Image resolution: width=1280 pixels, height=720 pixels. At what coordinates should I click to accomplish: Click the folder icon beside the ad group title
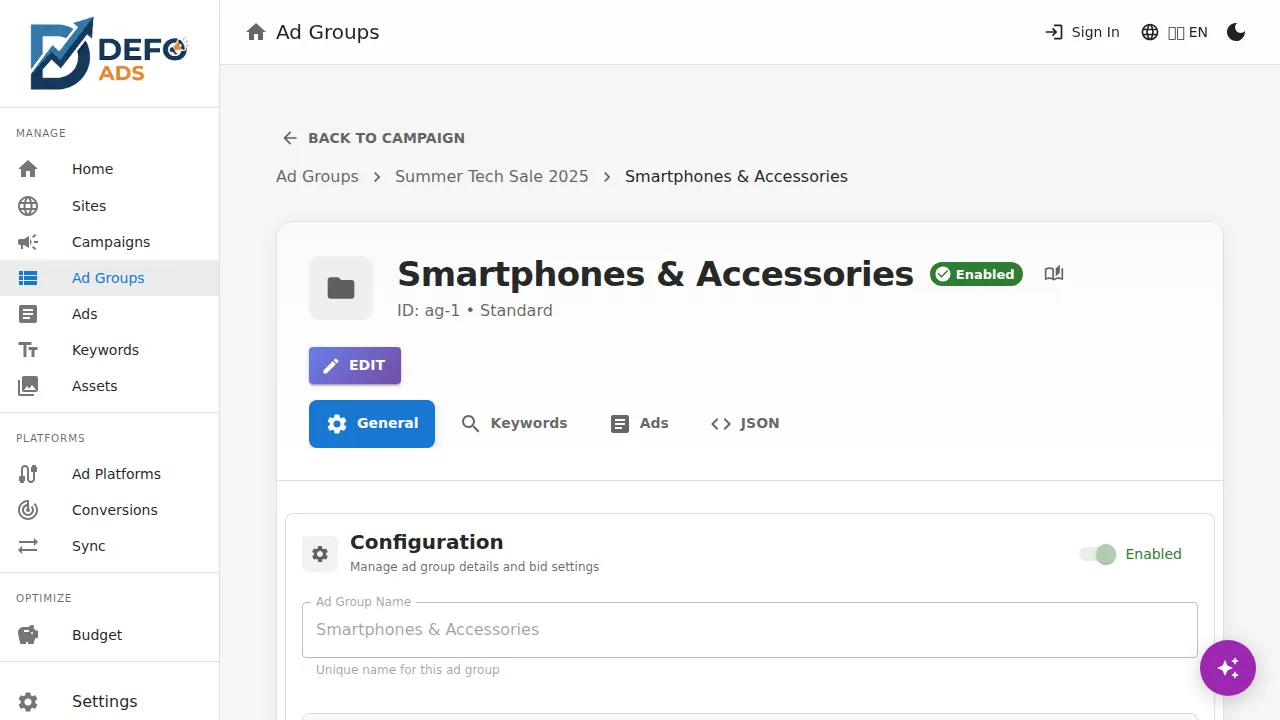tap(341, 288)
